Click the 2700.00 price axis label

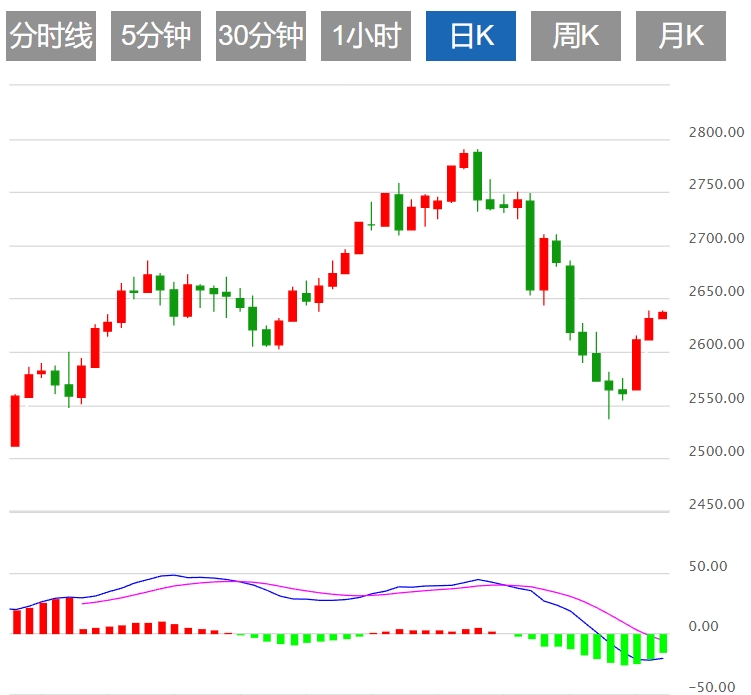click(x=716, y=238)
